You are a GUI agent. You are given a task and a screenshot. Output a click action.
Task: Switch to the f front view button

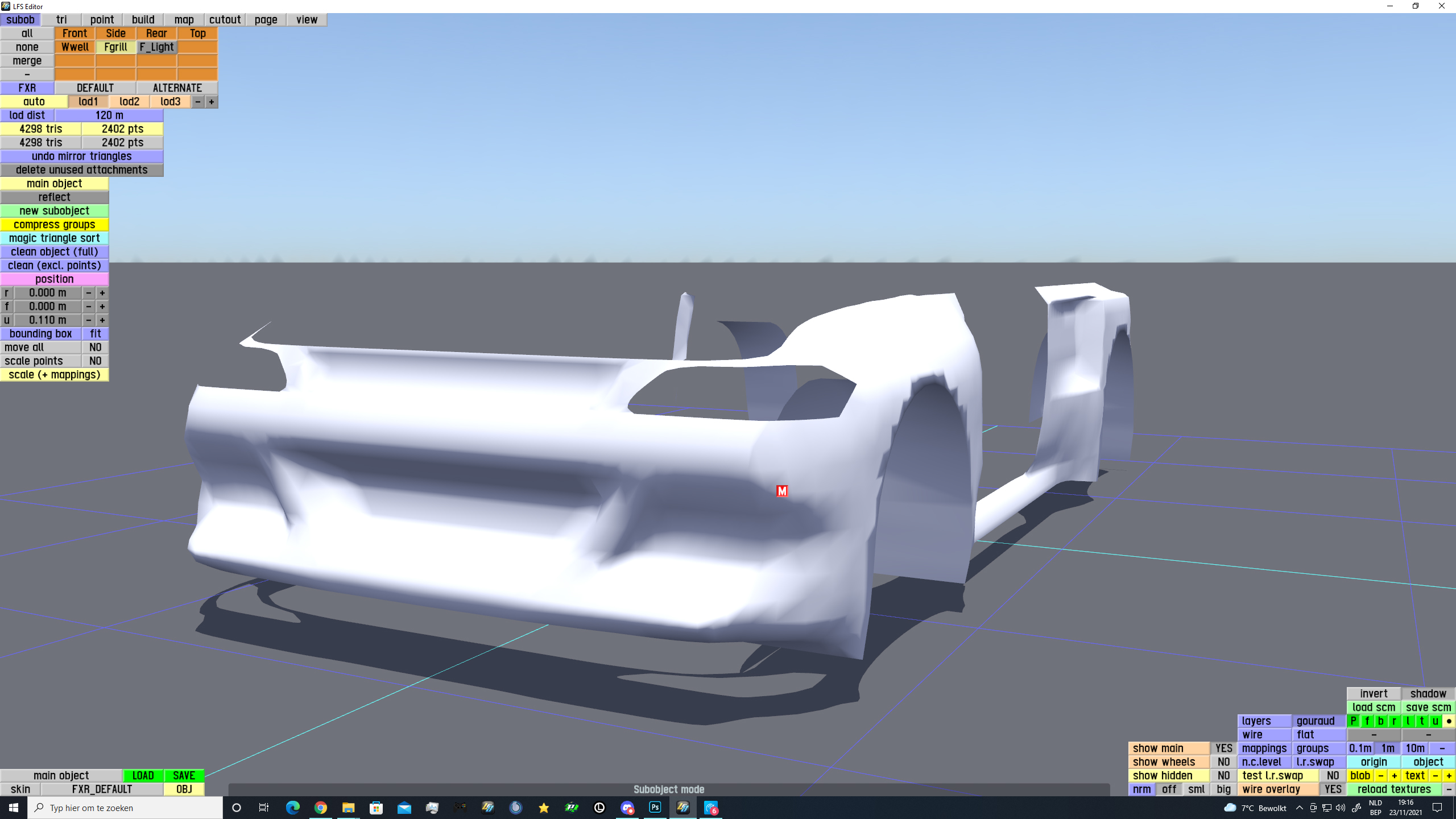[1367, 721]
